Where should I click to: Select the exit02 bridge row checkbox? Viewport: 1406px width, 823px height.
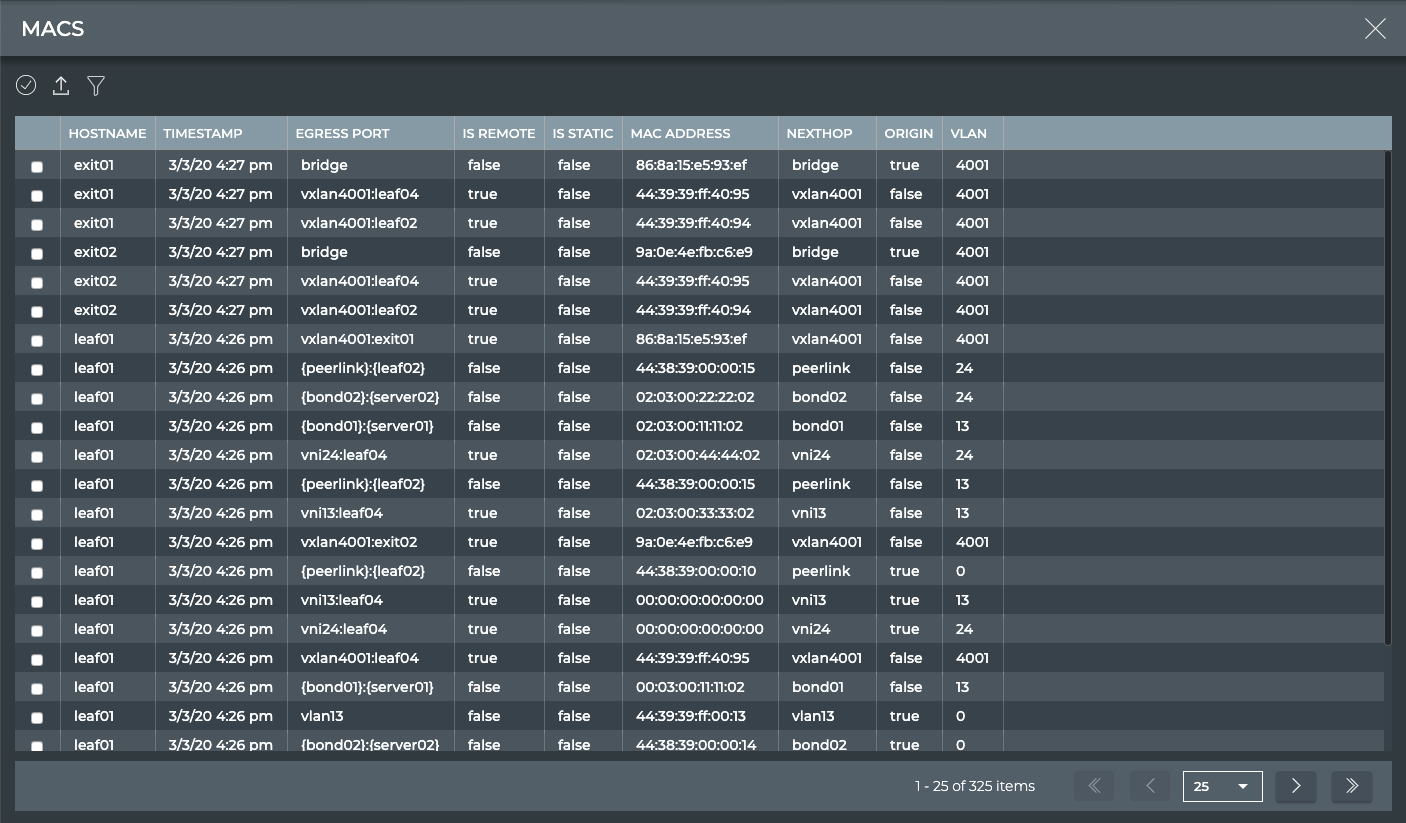37,254
